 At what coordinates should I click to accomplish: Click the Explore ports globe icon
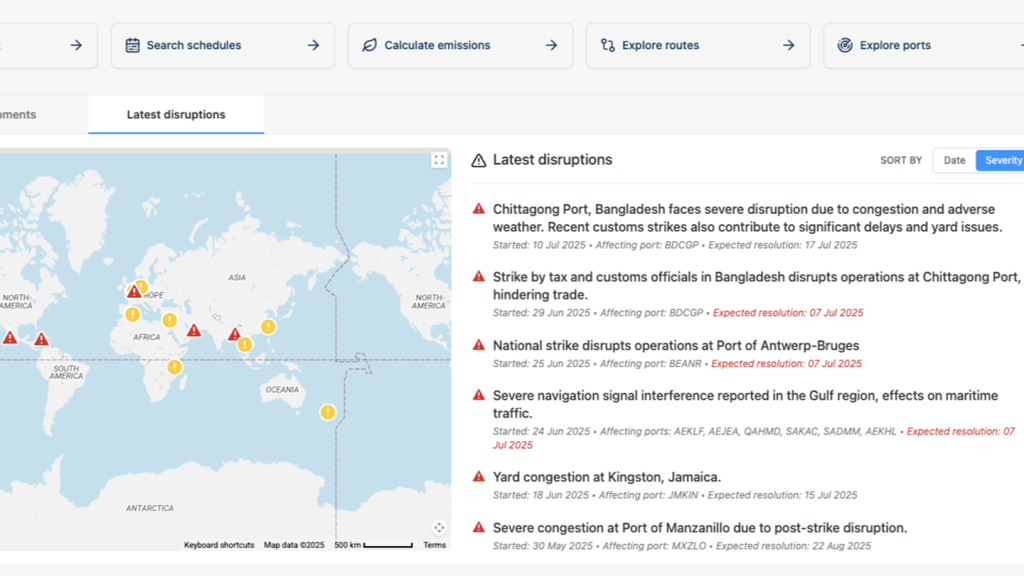coord(845,45)
